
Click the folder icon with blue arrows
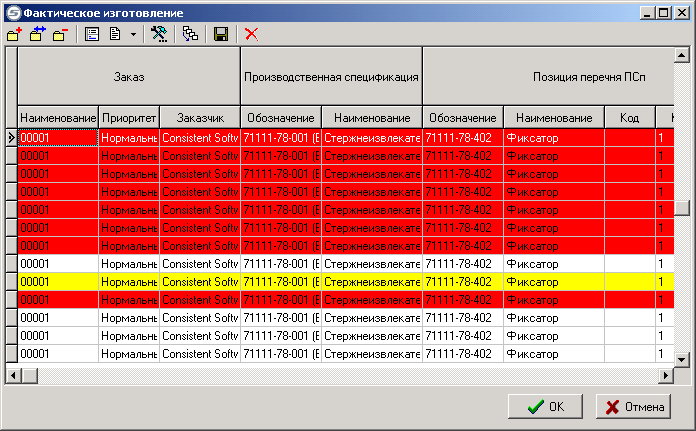pos(37,34)
